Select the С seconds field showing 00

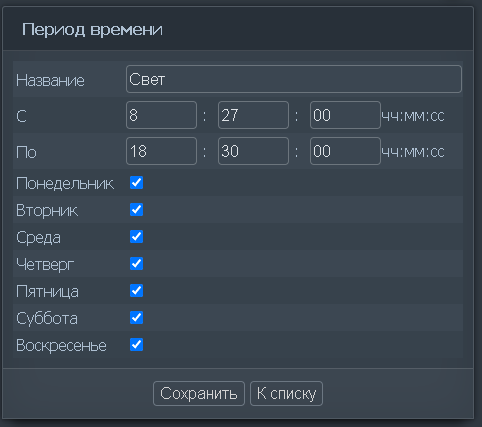click(345, 115)
